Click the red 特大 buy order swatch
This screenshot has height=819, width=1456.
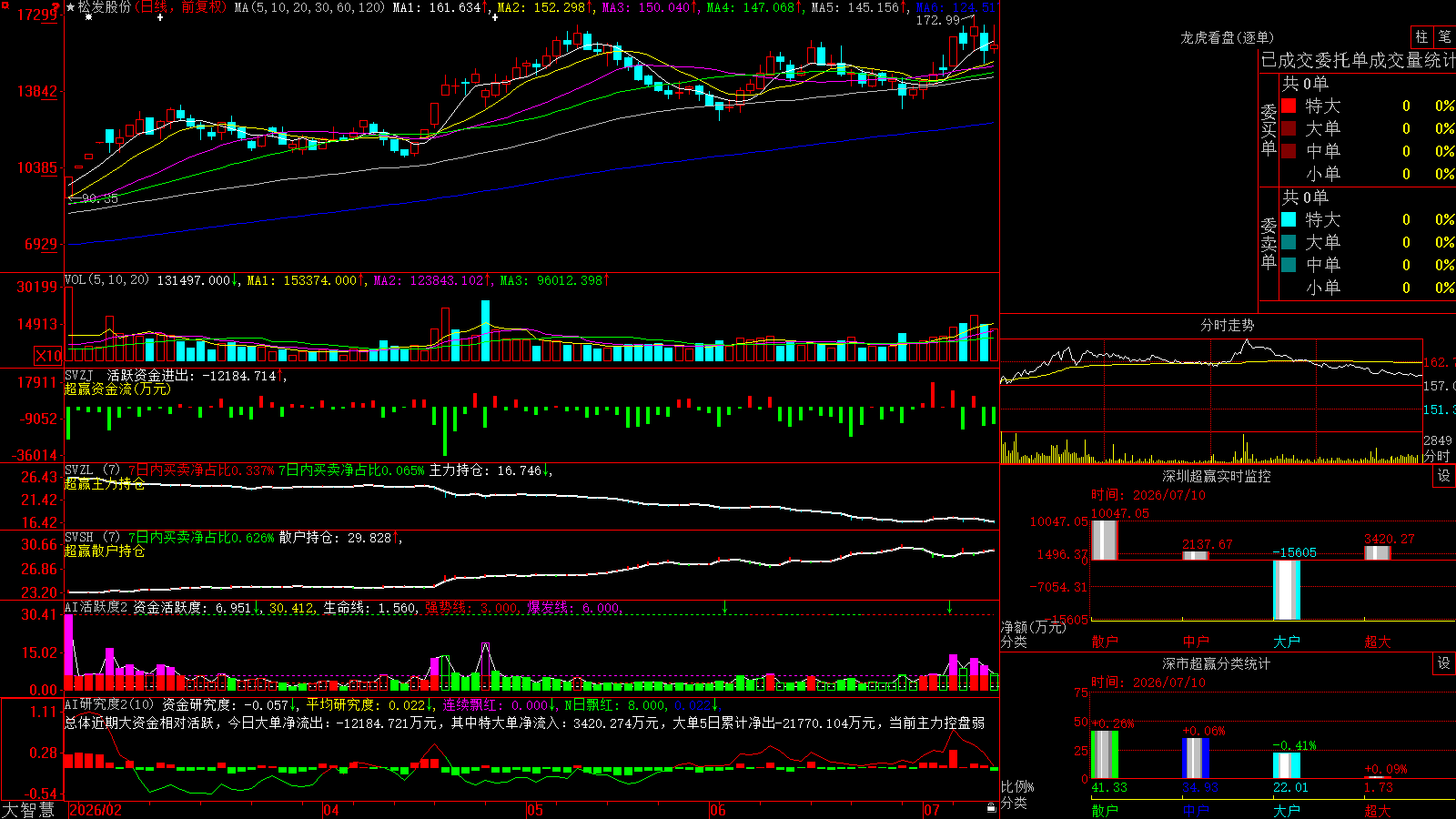pyautogui.click(x=1289, y=106)
